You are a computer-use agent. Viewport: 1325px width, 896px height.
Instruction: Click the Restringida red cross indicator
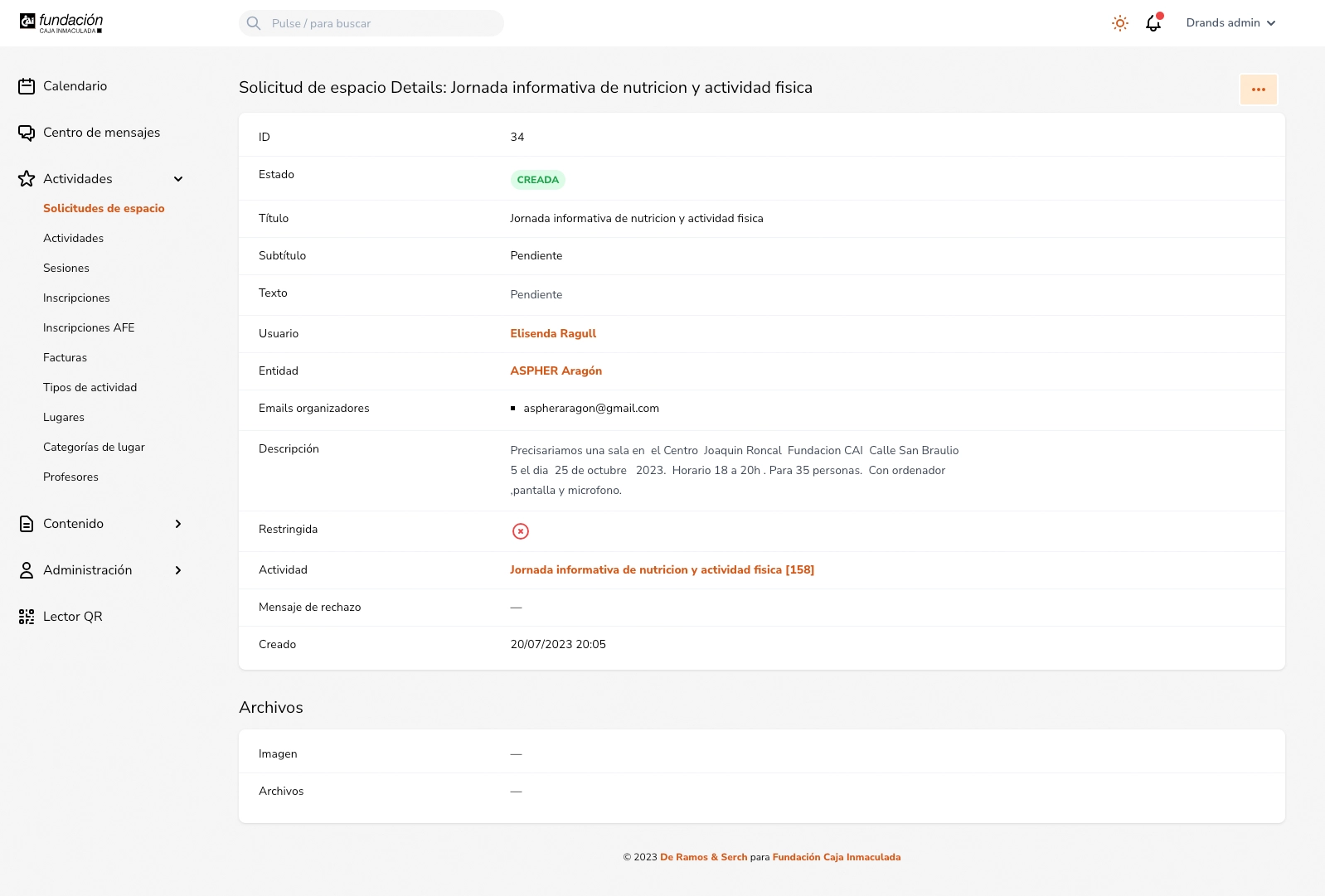click(x=520, y=531)
